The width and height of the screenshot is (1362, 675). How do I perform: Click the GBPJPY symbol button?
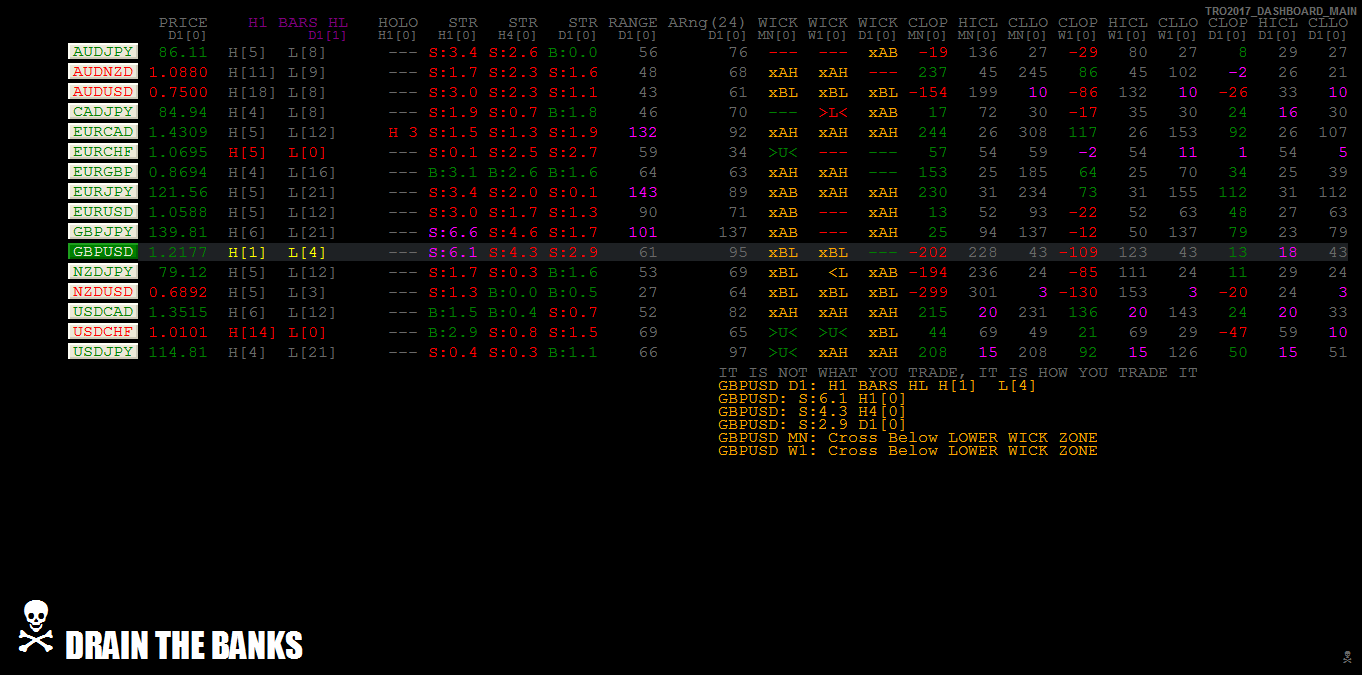(x=103, y=231)
